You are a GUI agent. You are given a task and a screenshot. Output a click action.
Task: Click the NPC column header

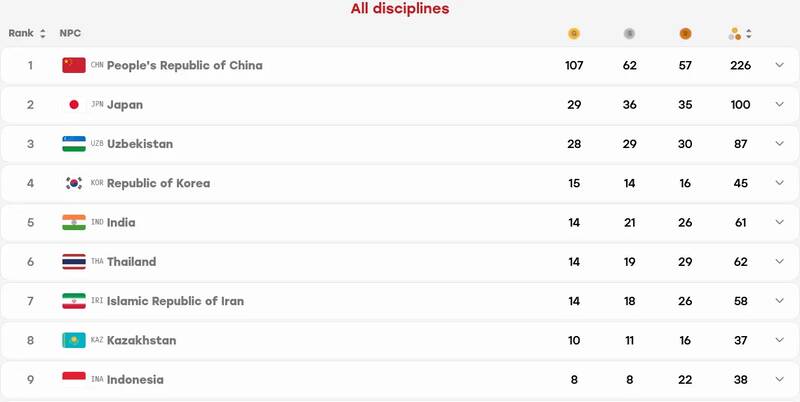click(70, 33)
